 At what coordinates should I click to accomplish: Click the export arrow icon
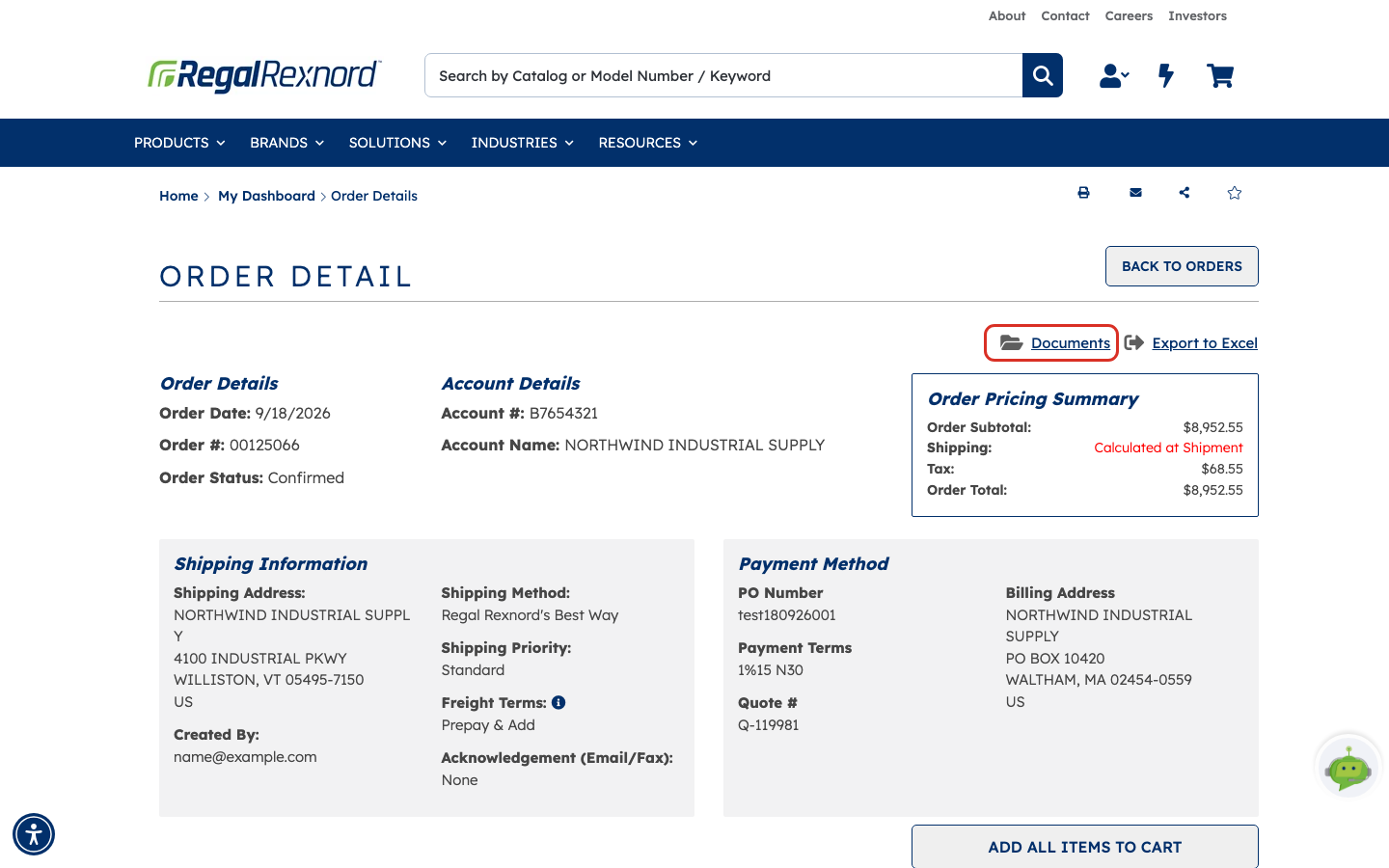1134,342
